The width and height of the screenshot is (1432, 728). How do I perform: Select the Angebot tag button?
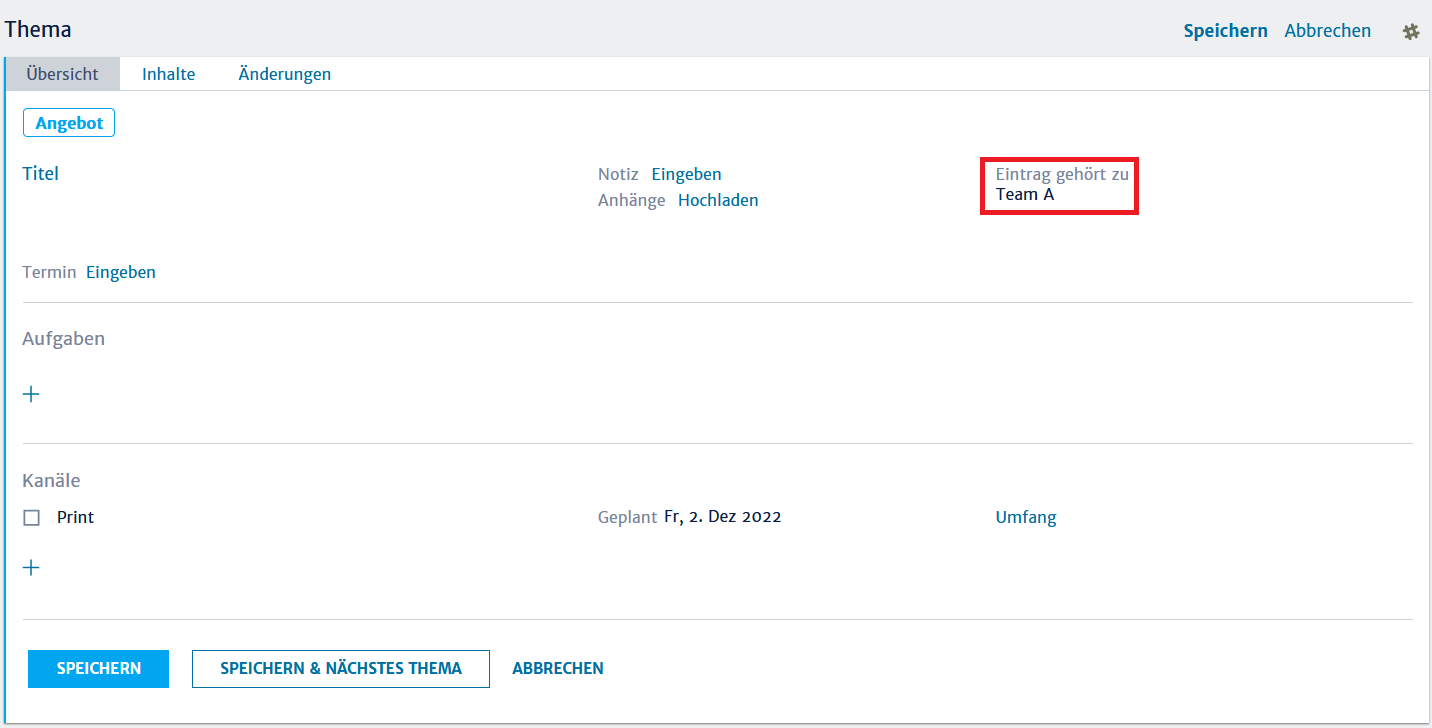69,123
